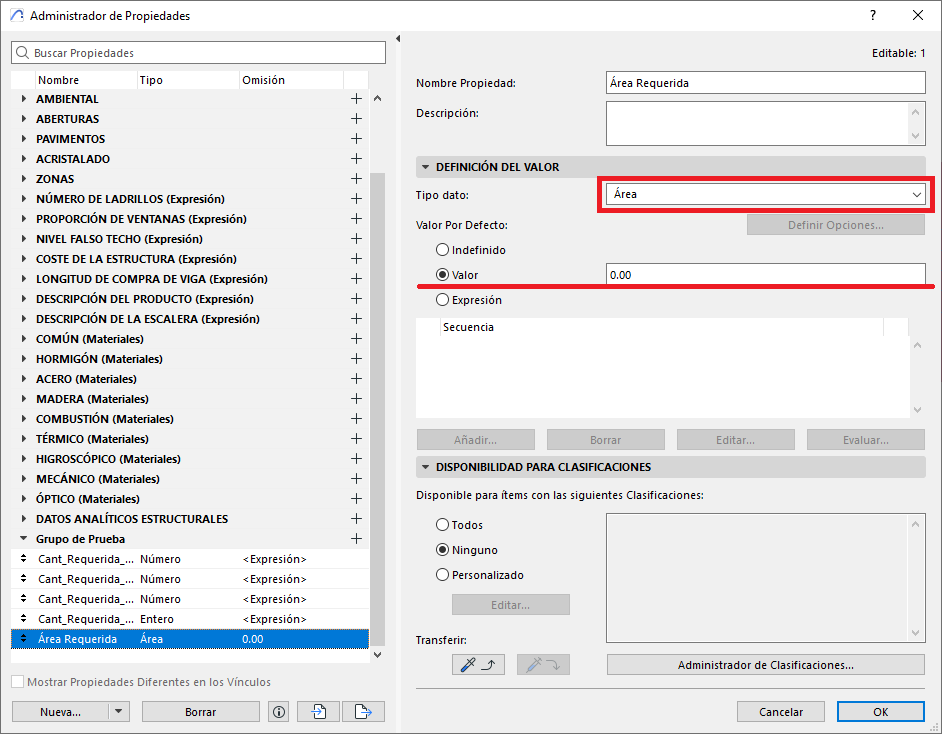This screenshot has width=942, height=734.
Task: Click the Nombre Propiedad text field
Action: (x=765, y=83)
